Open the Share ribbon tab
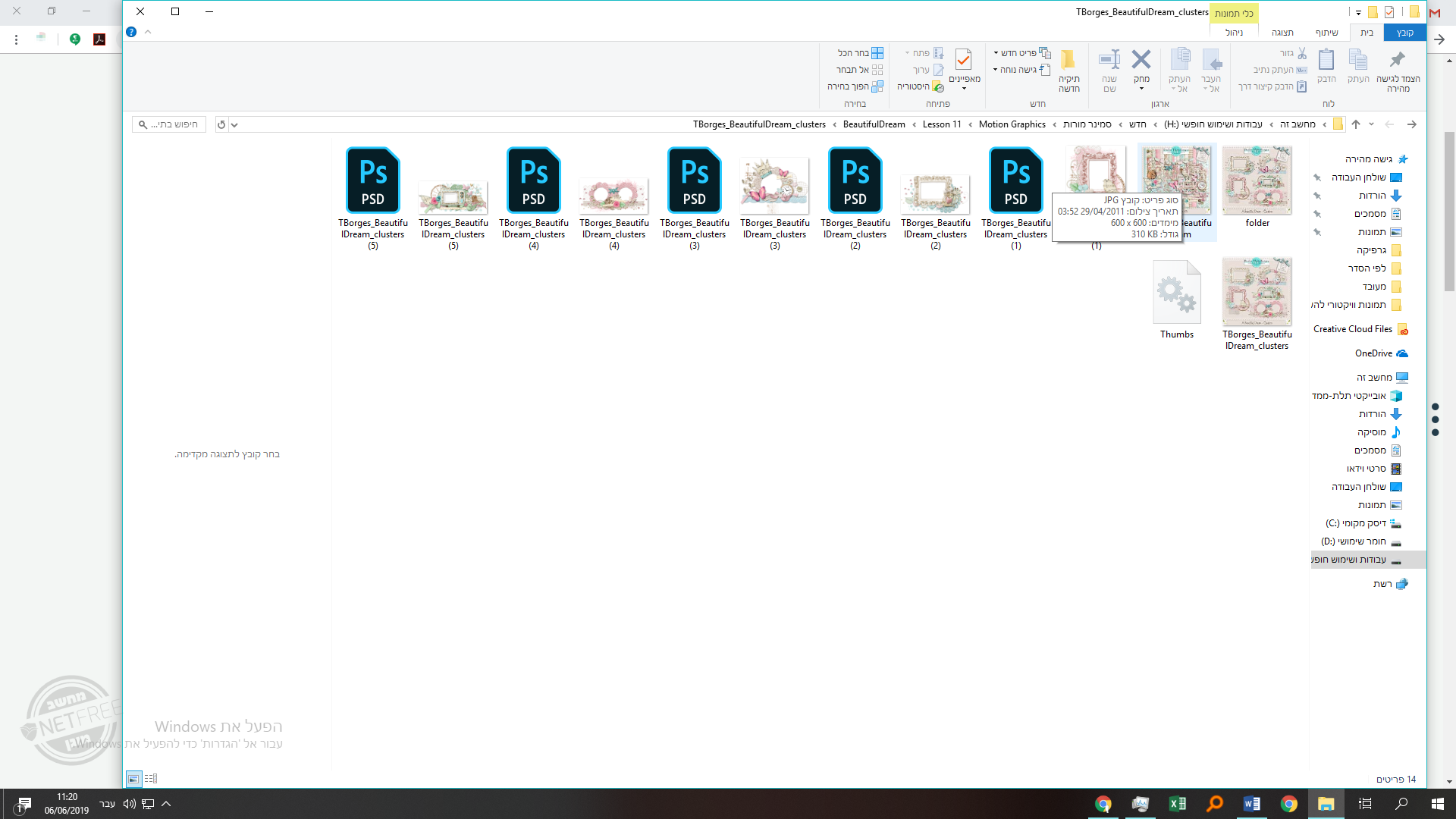The height and width of the screenshot is (819, 1456). pyautogui.click(x=1326, y=33)
